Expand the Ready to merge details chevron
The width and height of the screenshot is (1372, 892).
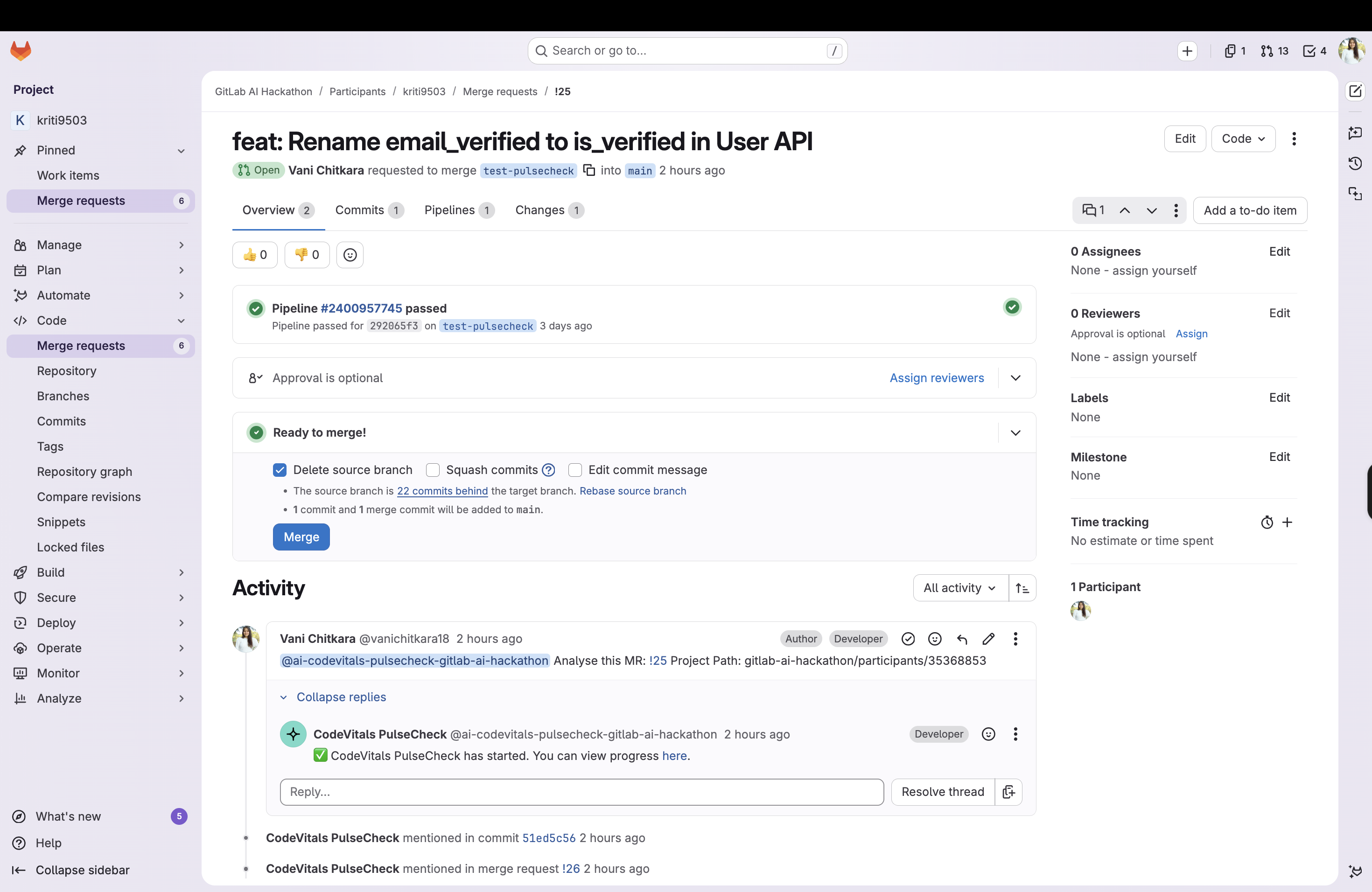click(x=1016, y=433)
